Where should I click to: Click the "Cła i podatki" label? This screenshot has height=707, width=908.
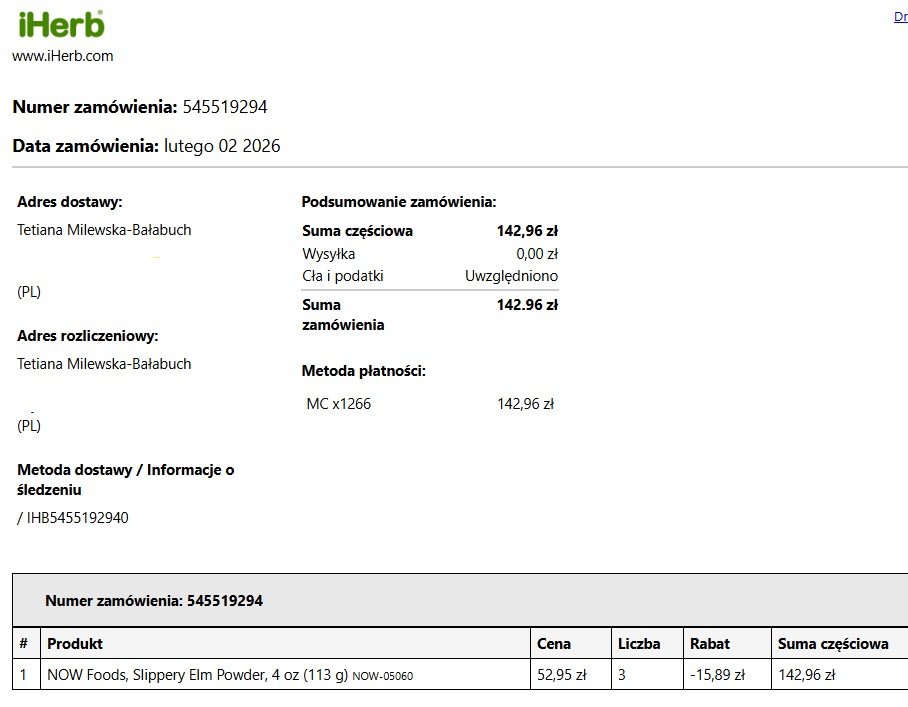click(x=343, y=276)
